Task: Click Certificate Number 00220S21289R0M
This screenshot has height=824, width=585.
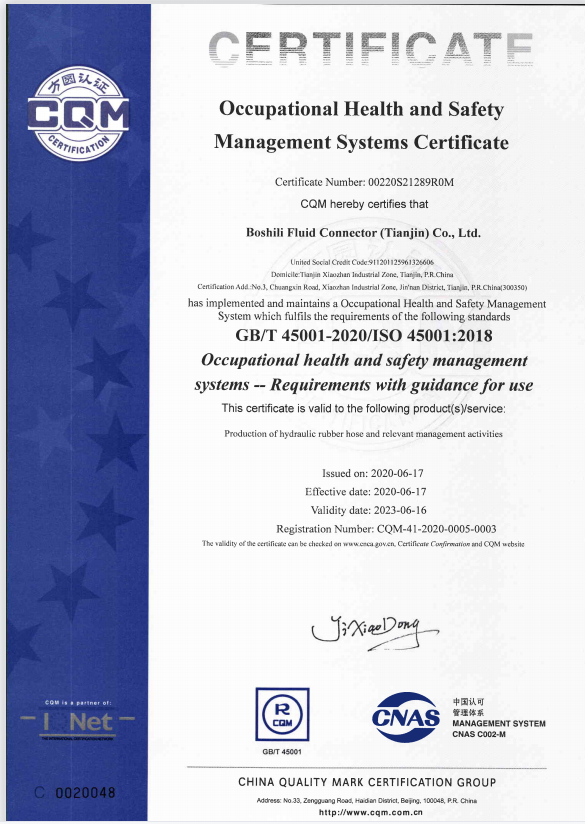Action: click(x=364, y=182)
